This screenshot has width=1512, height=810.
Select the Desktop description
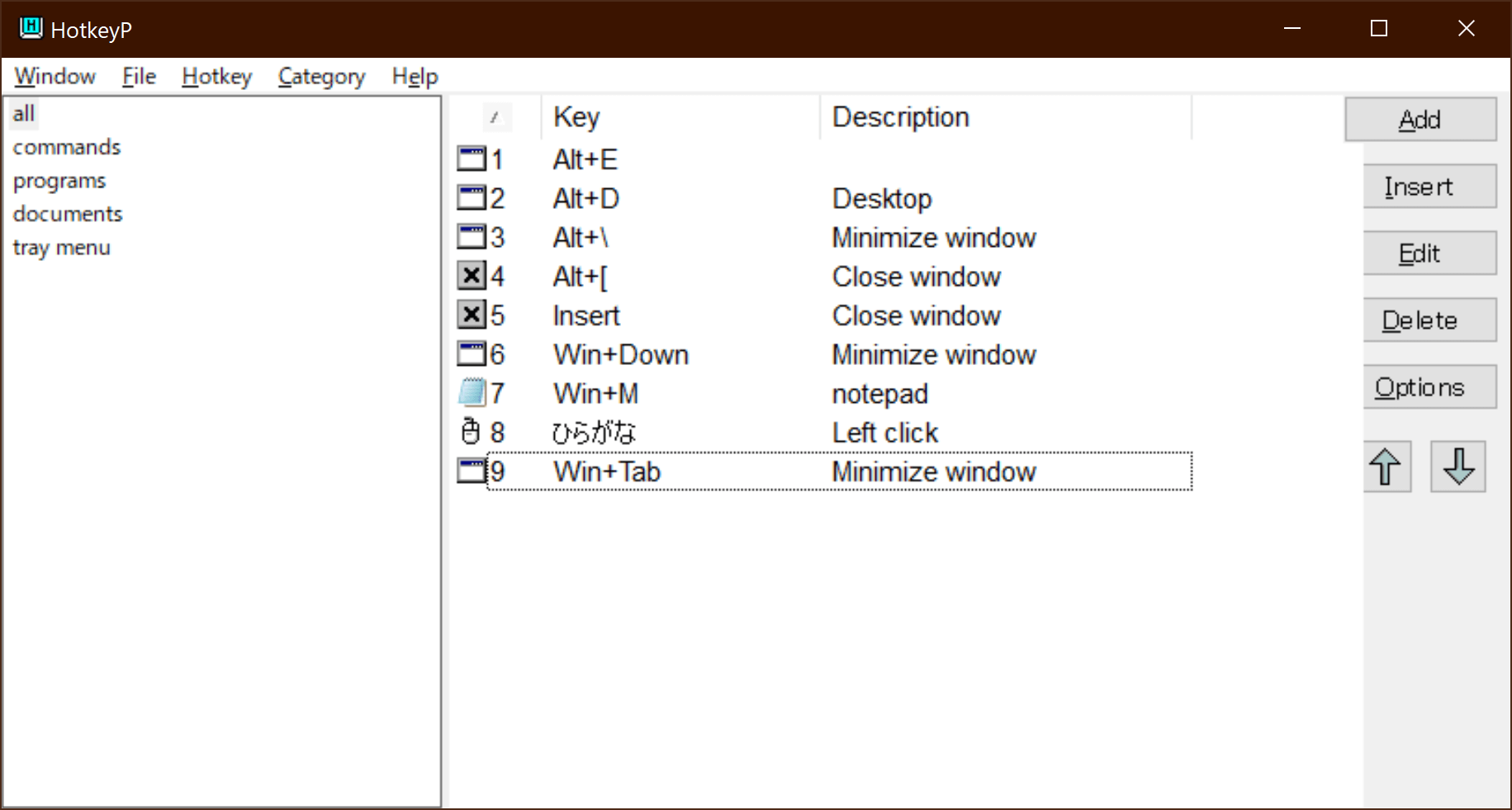[x=882, y=198]
